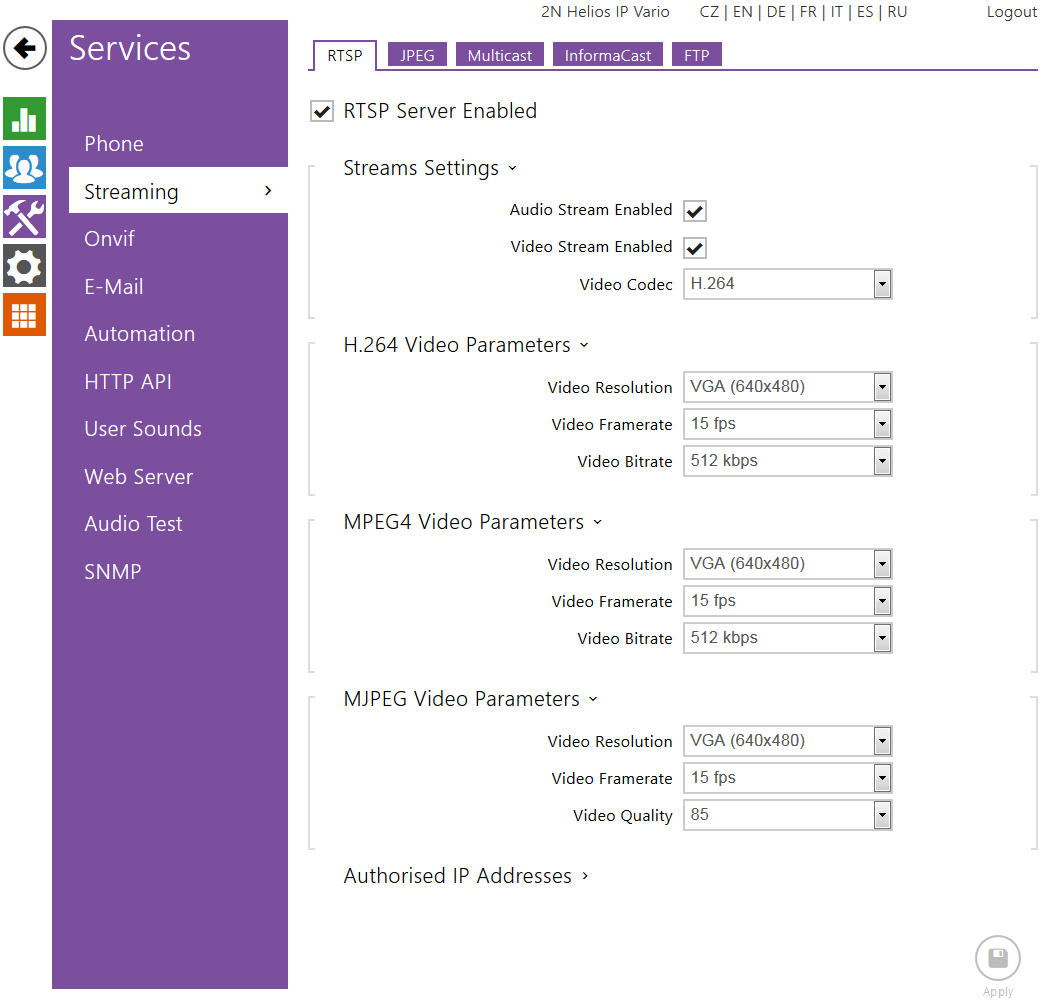This screenshot has width=1045, height=1002.
Task: Expand the Authorised IP Addresses section
Action: [x=465, y=875]
